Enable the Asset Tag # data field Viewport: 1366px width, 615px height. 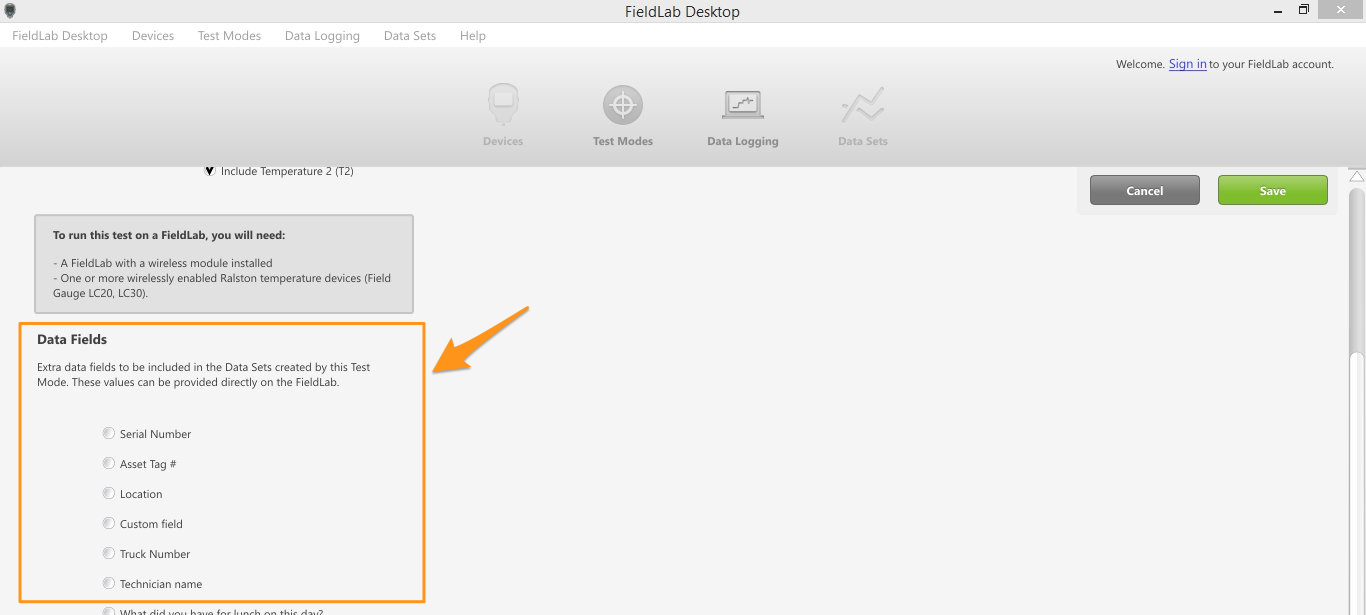tap(109, 463)
